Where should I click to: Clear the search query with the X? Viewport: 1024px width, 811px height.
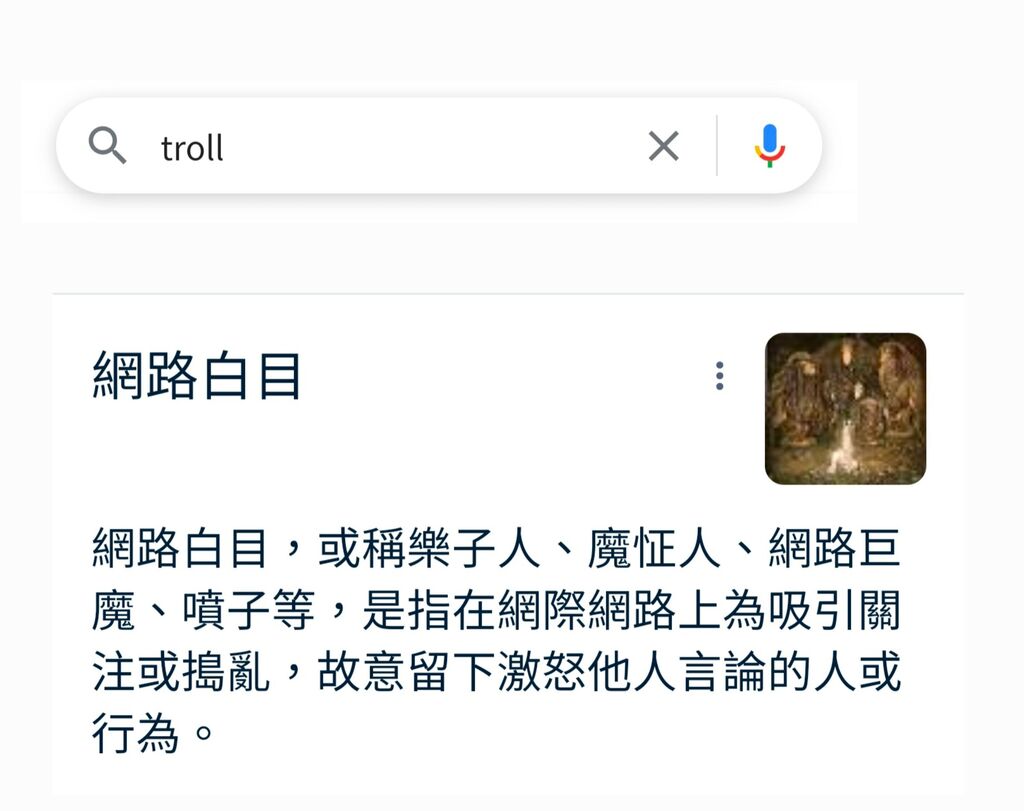[x=664, y=146]
